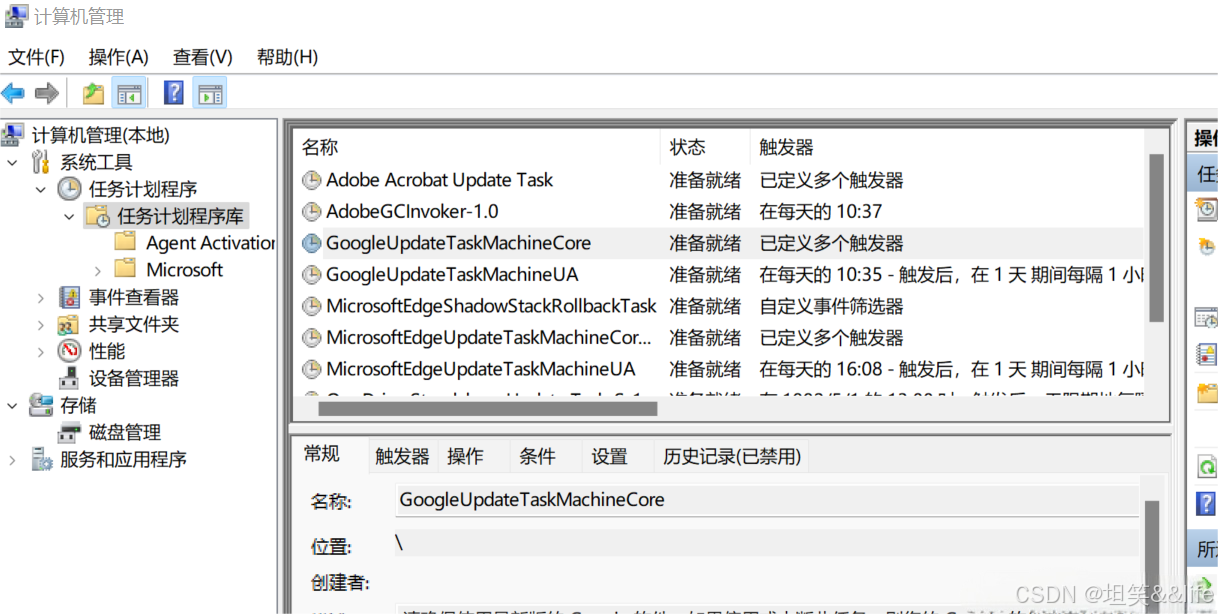The image size is (1218, 614).
Task: Switch to the 设置 tab
Action: [x=609, y=457]
